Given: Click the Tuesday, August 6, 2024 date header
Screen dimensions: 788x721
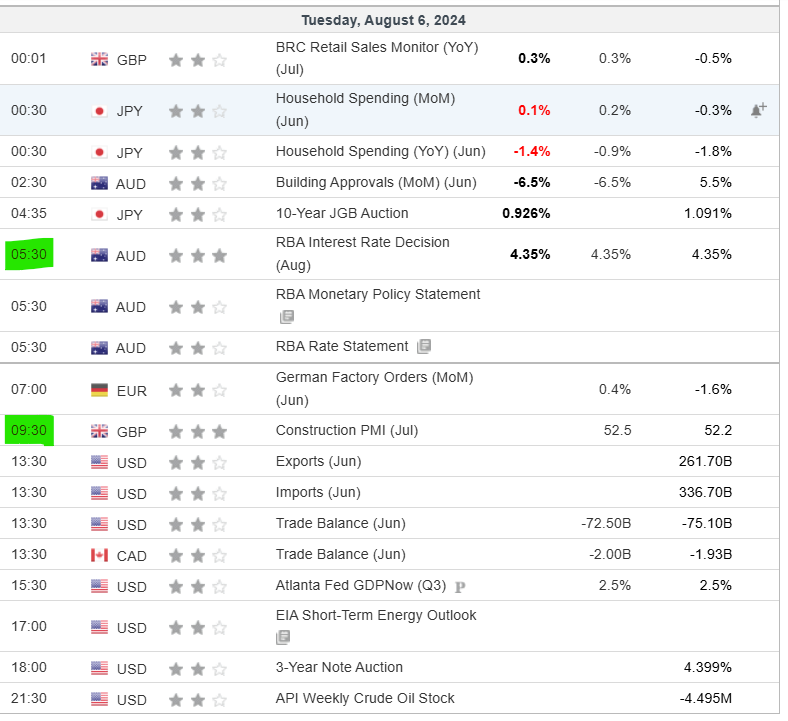Looking at the screenshot, I should [385, 20].
